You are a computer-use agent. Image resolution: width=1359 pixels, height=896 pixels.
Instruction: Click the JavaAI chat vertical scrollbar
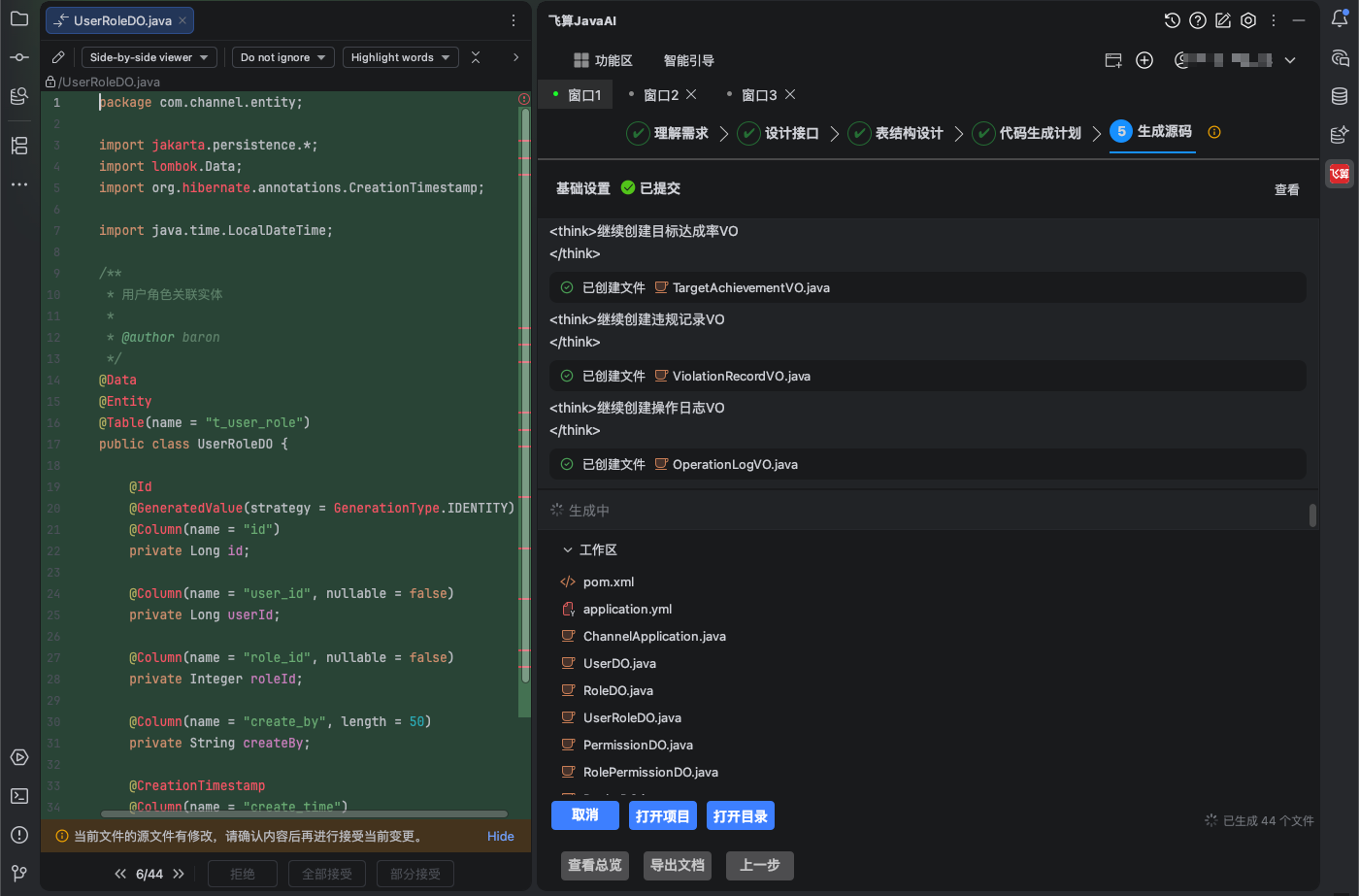tap(1312, 514)
